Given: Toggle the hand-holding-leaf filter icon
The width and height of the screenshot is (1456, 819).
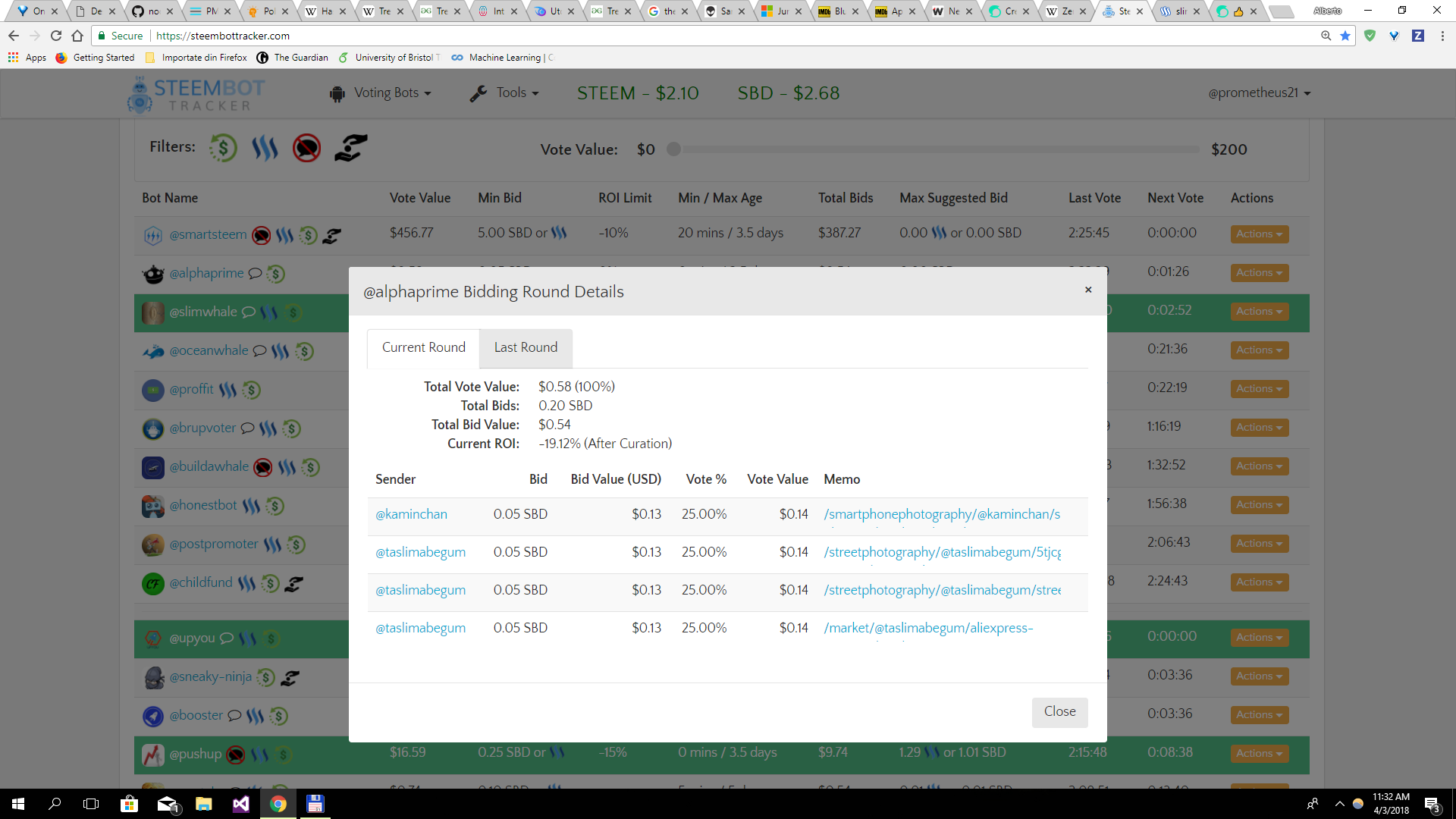Looking at the screenshot, I should click(x=350, y=148).
